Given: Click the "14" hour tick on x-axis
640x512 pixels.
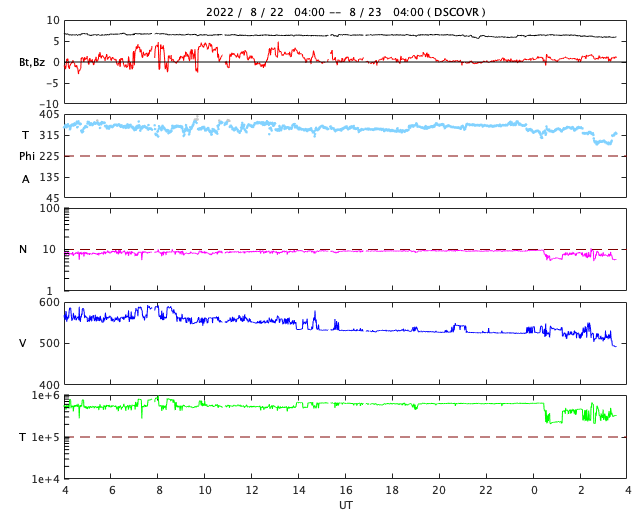Looking at the screenshot, I should click(299, 490).
